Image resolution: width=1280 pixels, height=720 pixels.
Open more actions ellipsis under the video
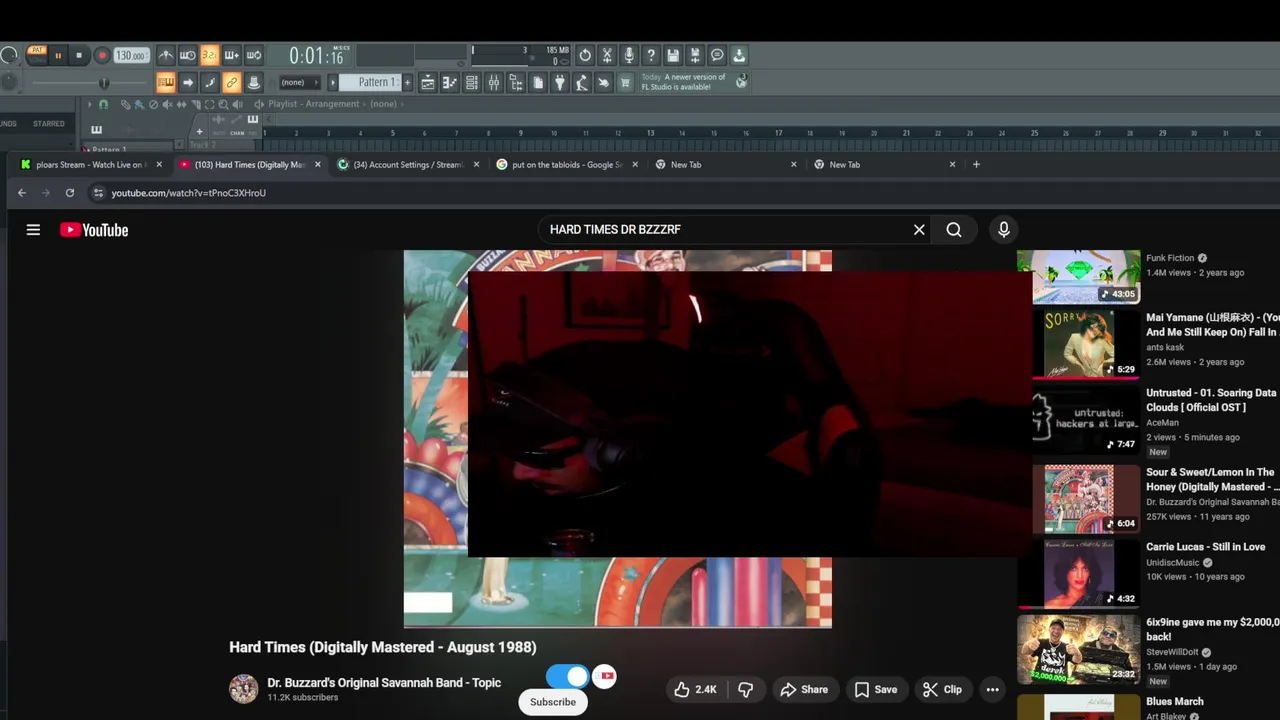tap(992, 689)
